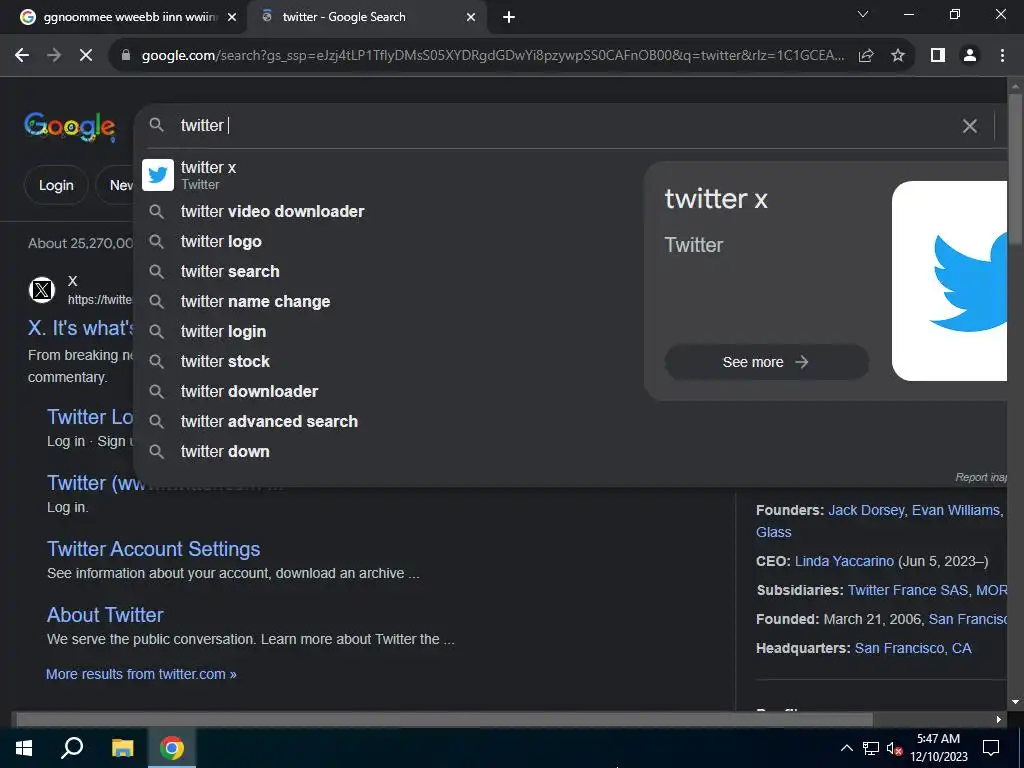1024x768 pixels.
Task: Click the network tray icon
Action: (871, 748)
